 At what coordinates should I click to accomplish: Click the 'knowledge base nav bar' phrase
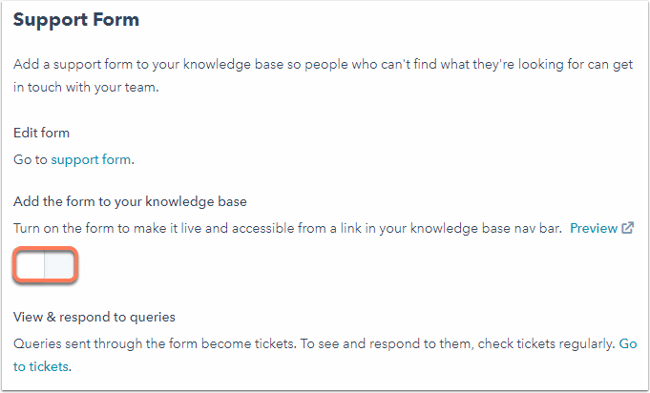point(486,228)
